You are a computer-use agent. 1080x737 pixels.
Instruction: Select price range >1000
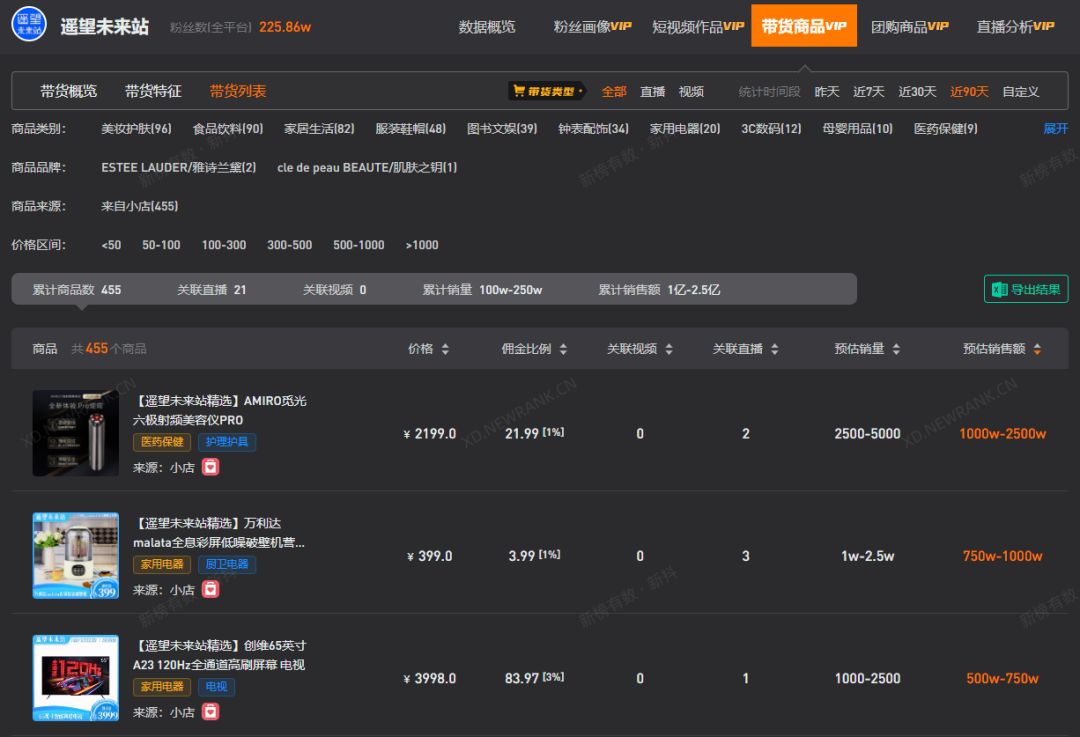422,245
